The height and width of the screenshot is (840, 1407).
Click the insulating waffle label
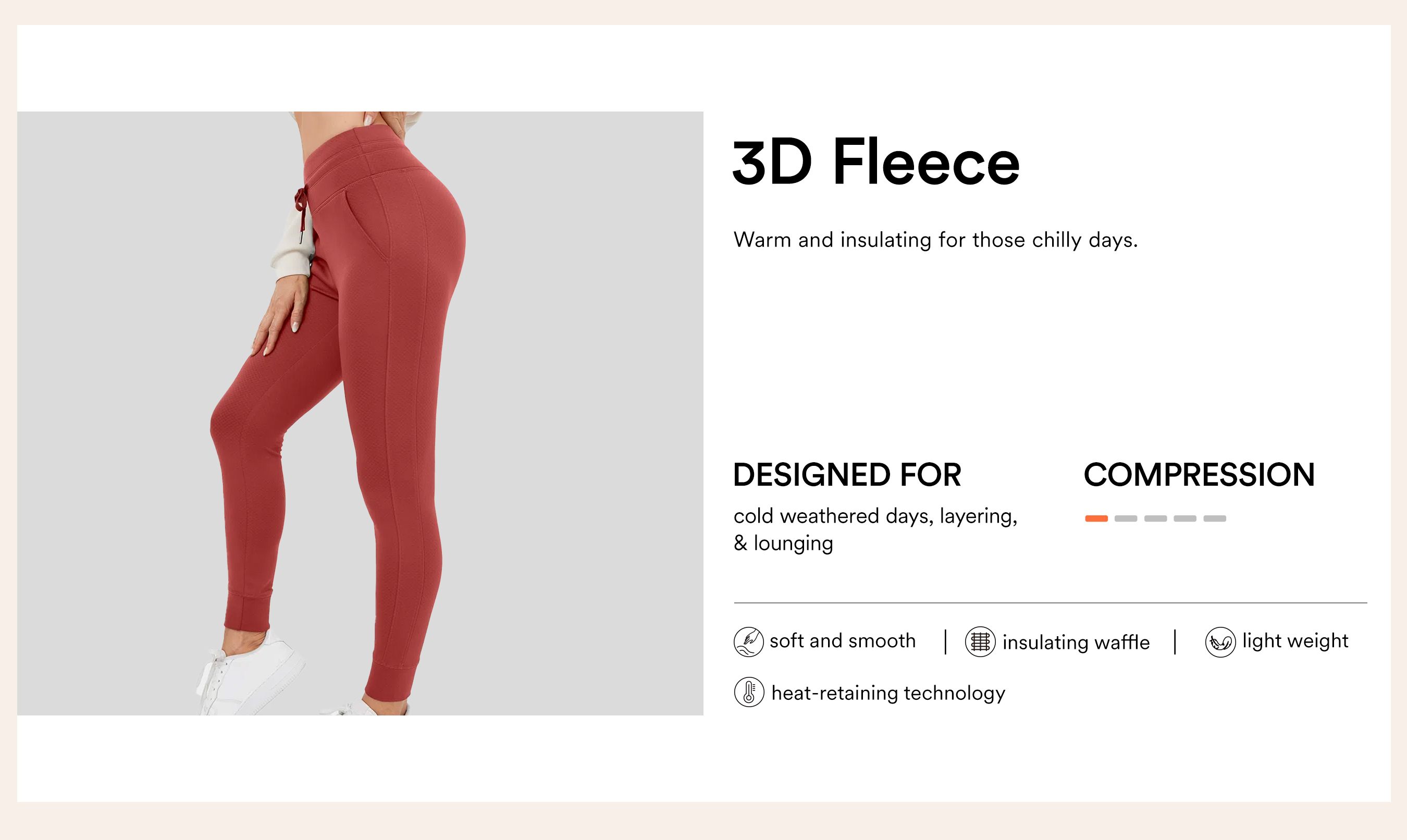pos(1076,643)
